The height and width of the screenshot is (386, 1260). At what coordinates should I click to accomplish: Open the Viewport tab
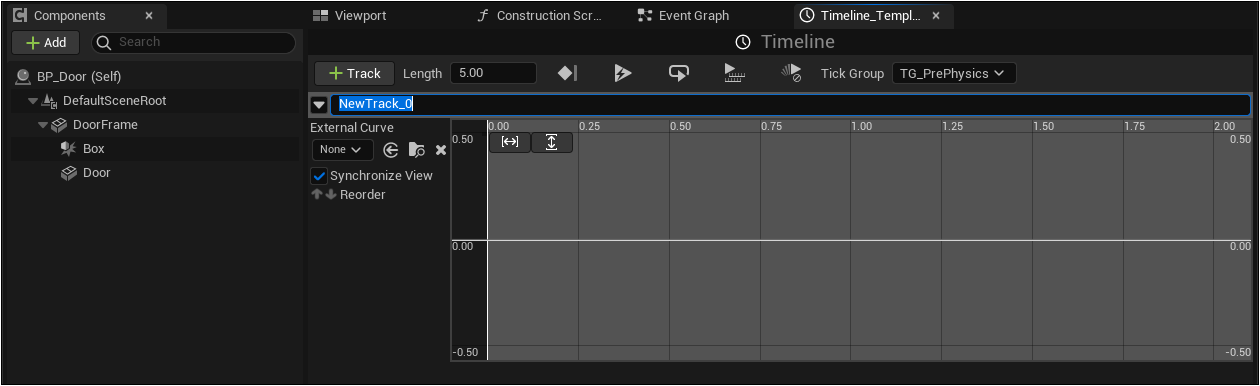[349, 16]
